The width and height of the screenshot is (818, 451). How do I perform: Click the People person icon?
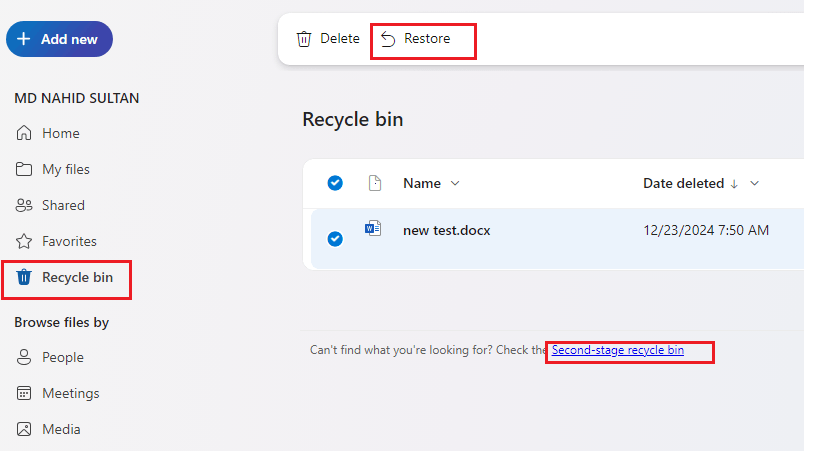coord(24,357)
